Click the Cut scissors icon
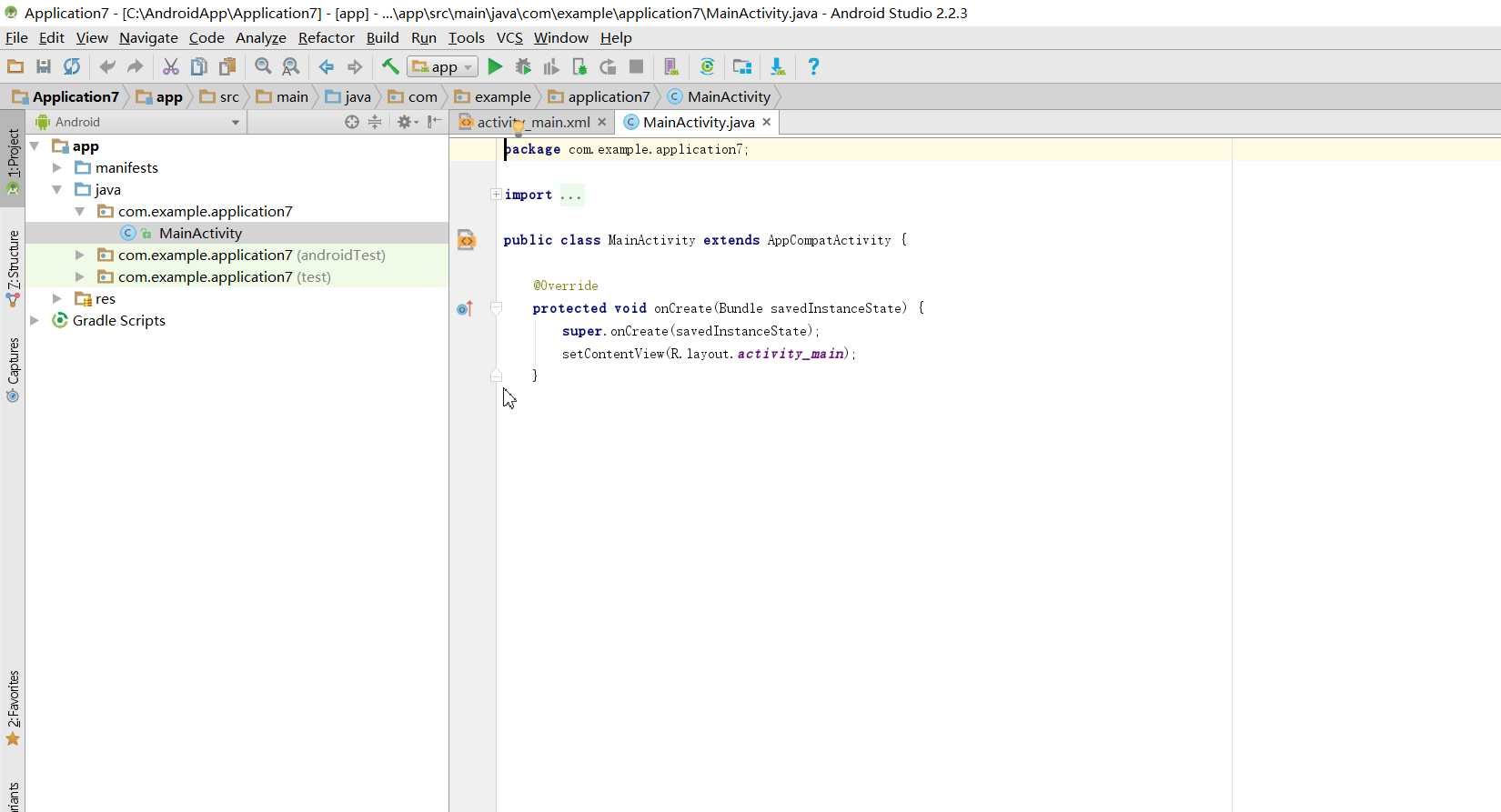Image resolution: width=1501 pixels, height=812 pixels. 170,66
